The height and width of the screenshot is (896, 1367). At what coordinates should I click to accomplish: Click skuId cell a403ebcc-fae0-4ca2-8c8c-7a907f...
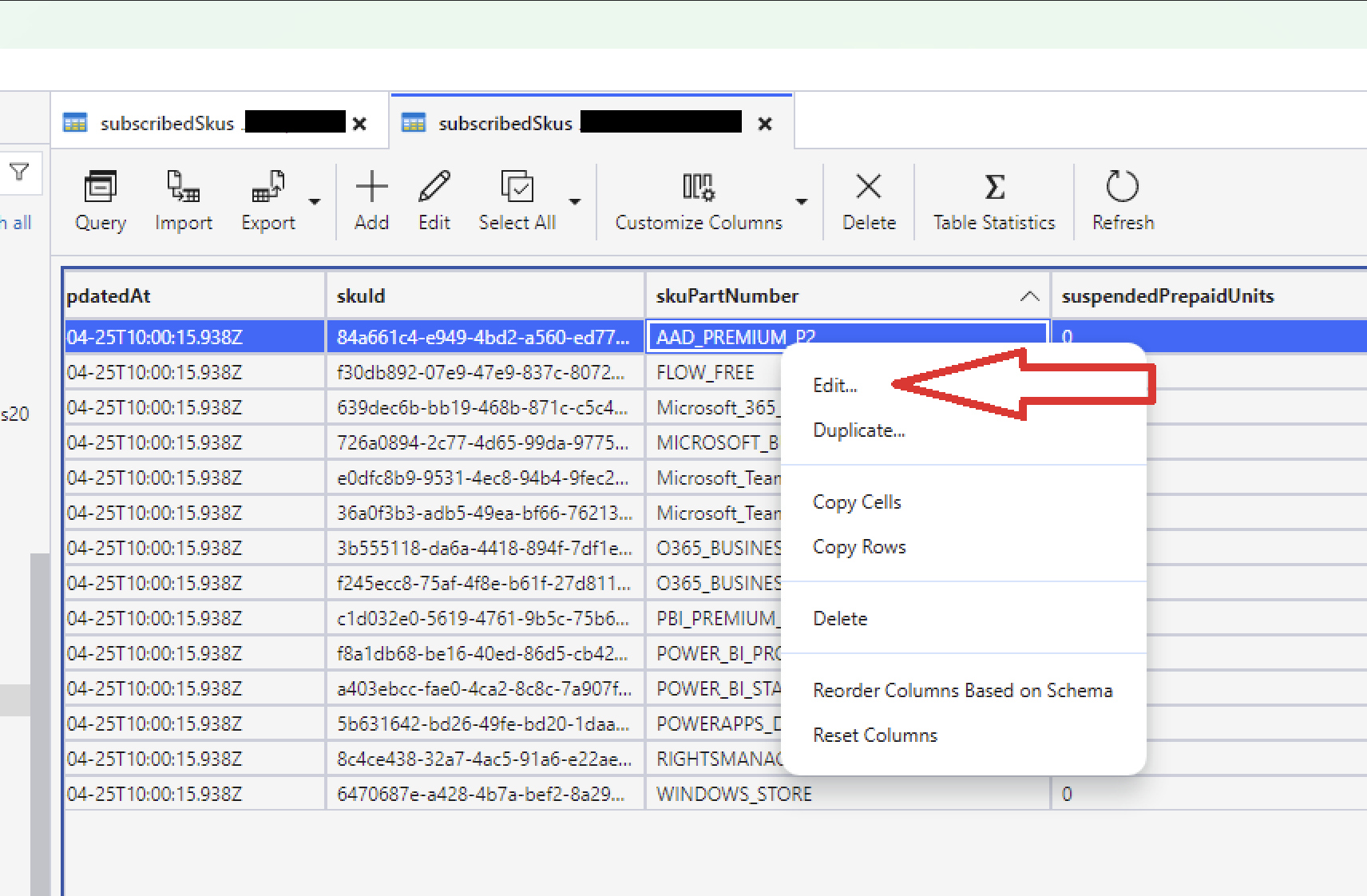click(485, 688)
